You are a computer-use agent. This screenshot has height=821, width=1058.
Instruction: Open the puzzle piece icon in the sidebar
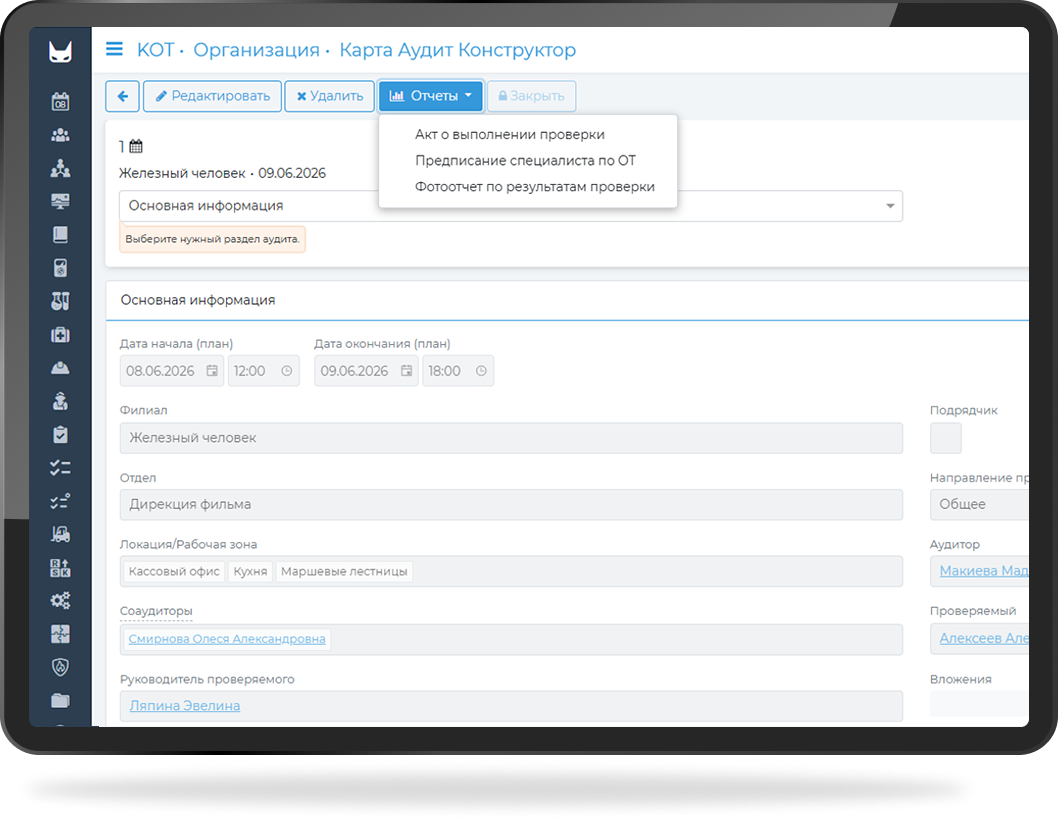60,634
